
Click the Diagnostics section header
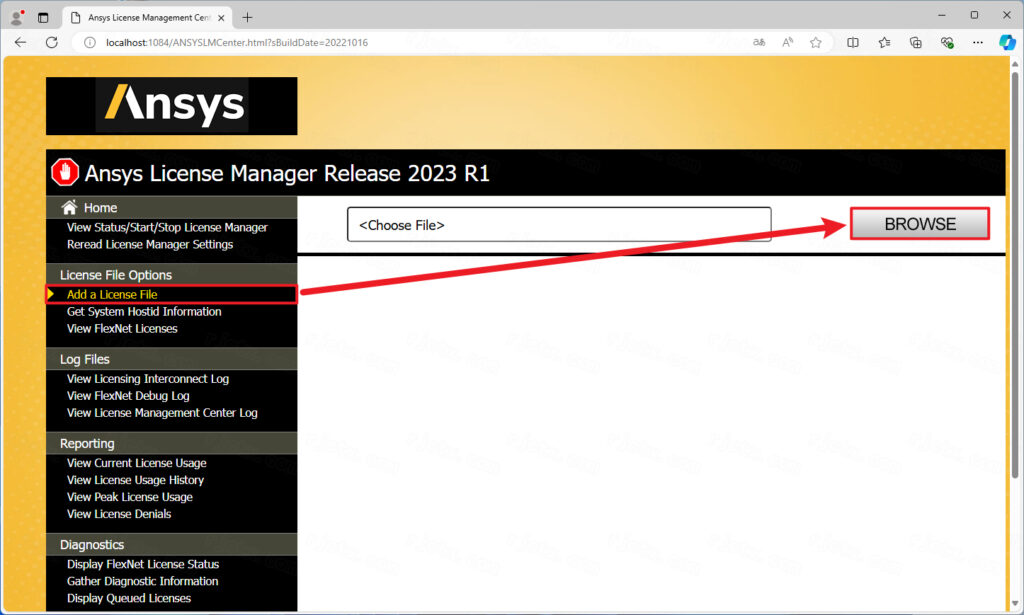[x=92, y=544]
